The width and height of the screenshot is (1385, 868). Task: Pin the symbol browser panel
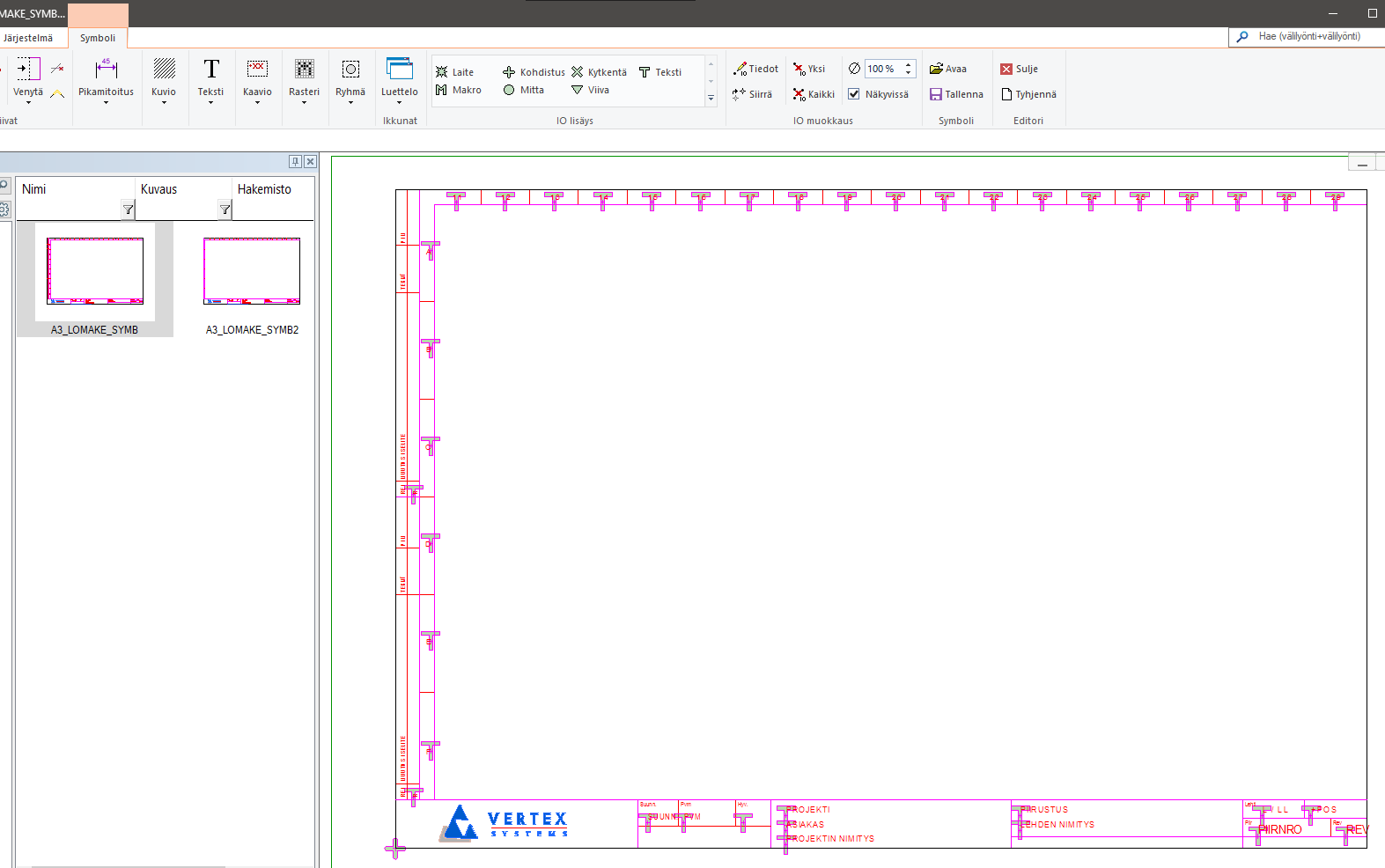295,162
